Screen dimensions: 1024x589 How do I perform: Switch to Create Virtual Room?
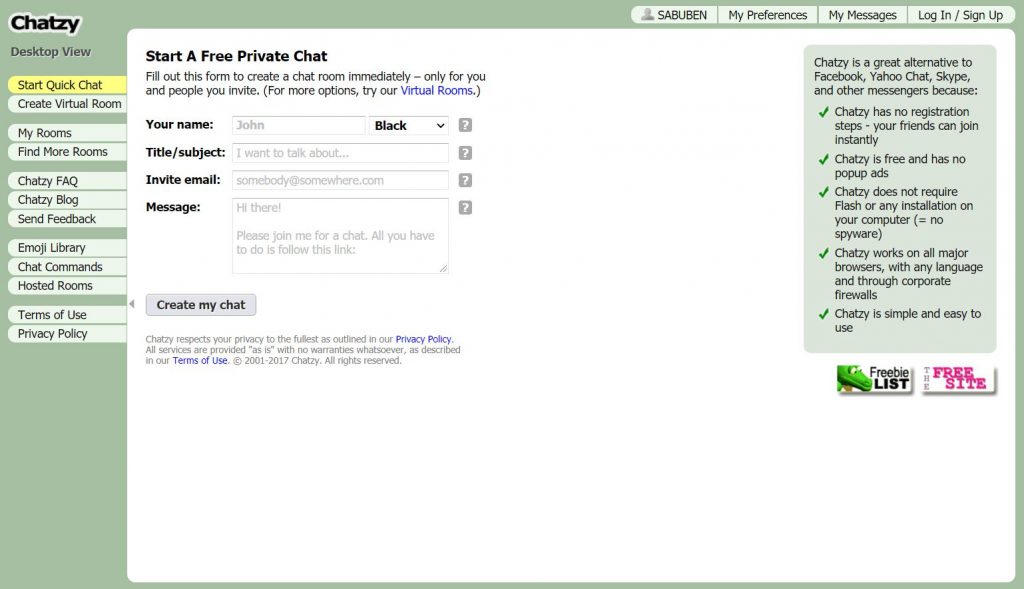point(66,104)
